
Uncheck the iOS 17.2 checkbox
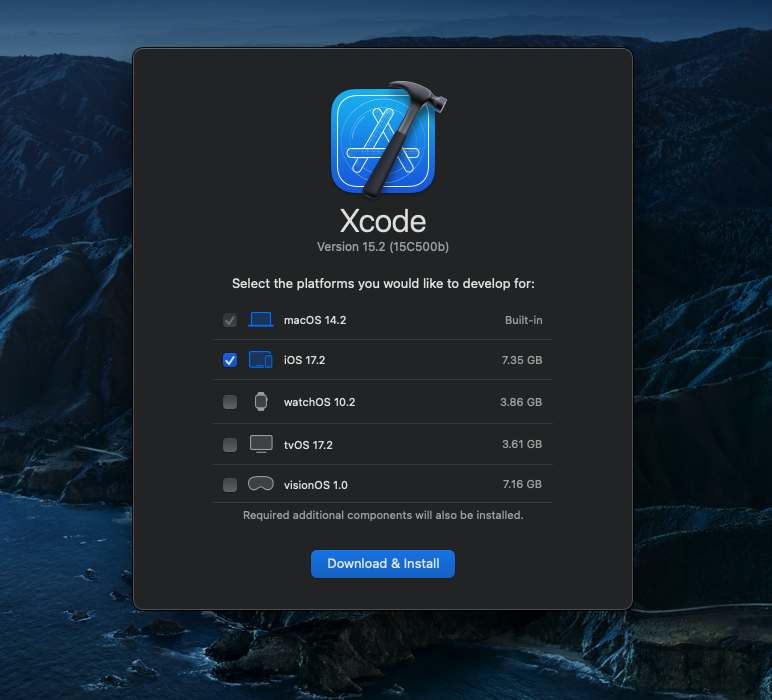pos(230,360)
